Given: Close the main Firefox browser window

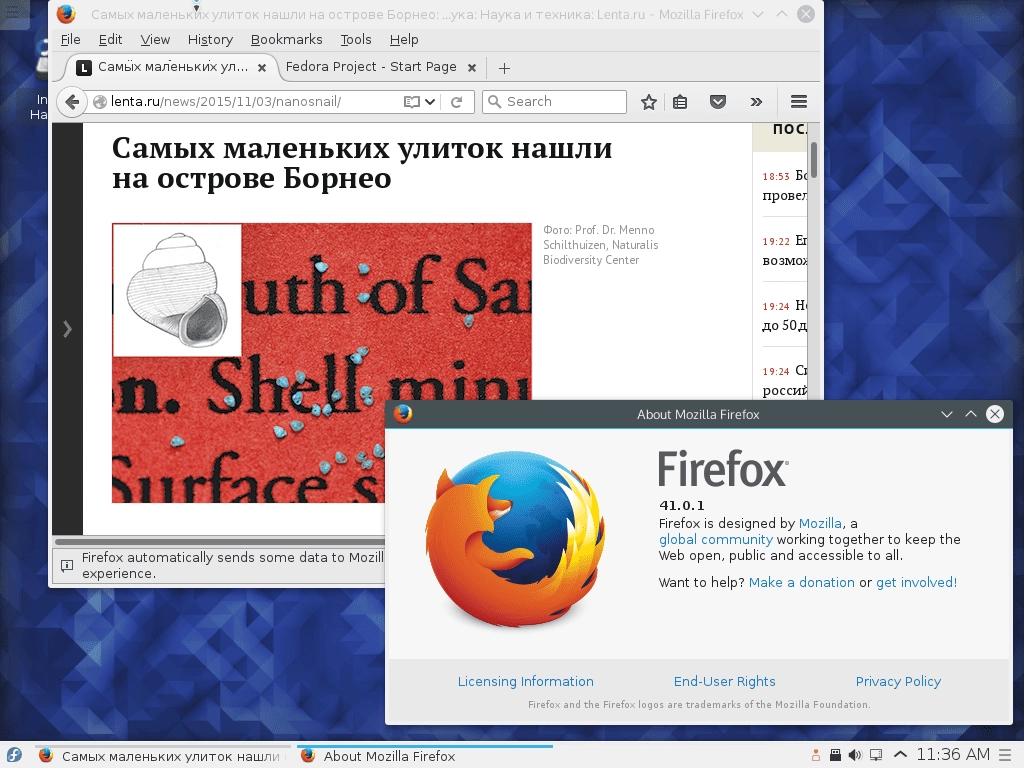Looking at the screenshot, I should 806,14.
